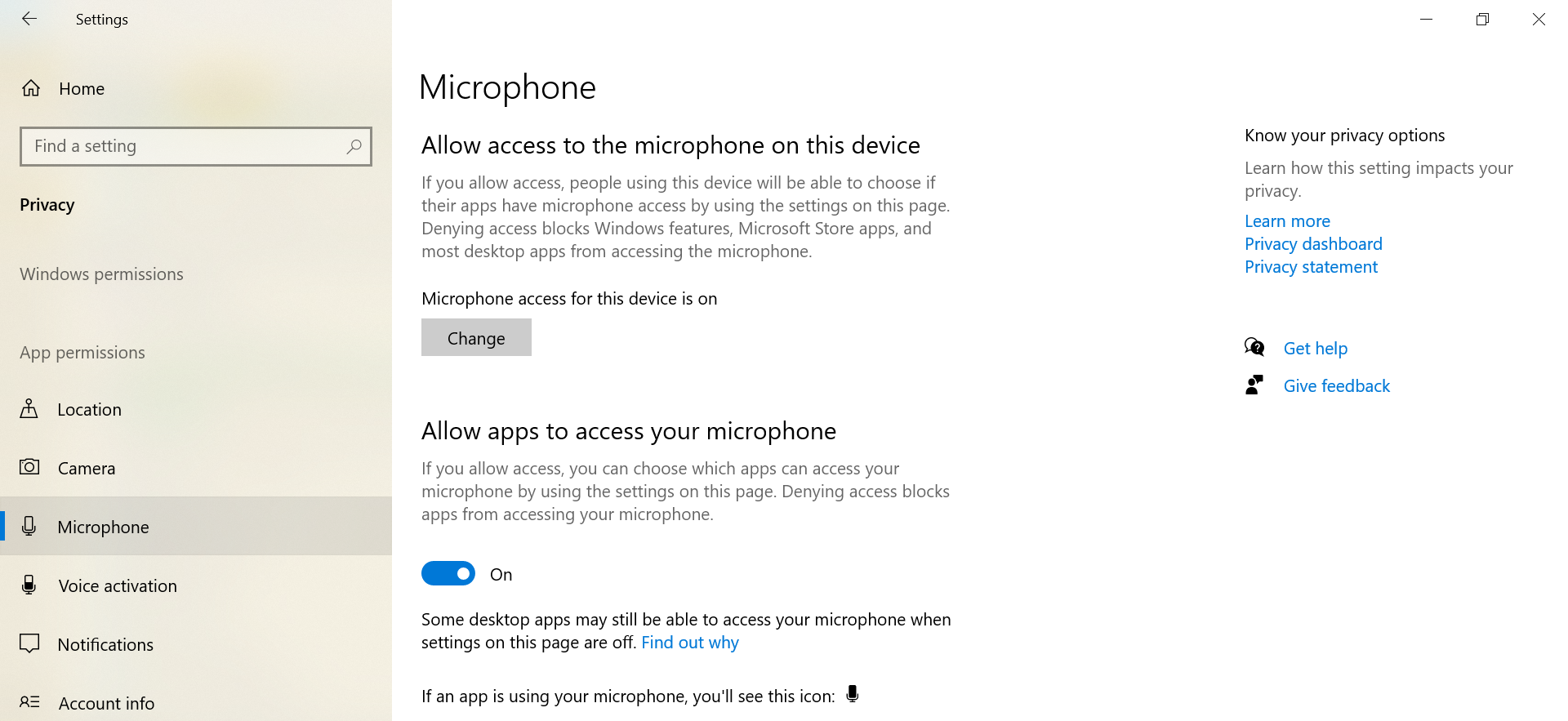Open Notifications privacy page
The image size is (1568, 721).
click(105, 645)
